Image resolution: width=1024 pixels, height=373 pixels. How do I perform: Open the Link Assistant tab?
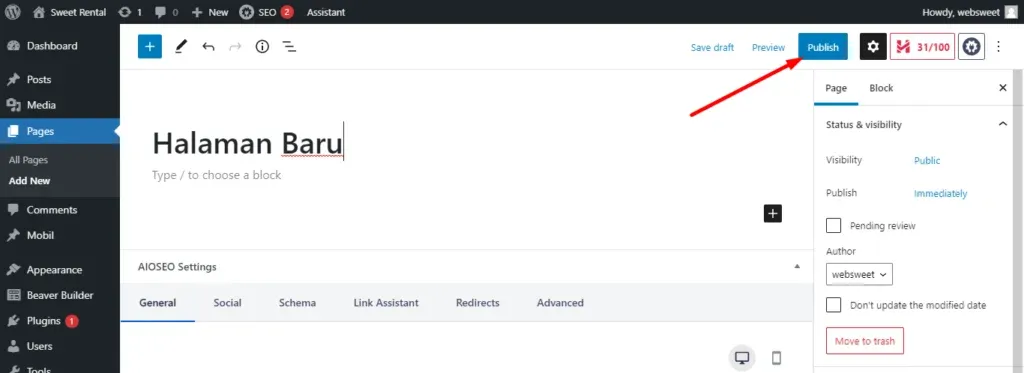tap(386, 302)
